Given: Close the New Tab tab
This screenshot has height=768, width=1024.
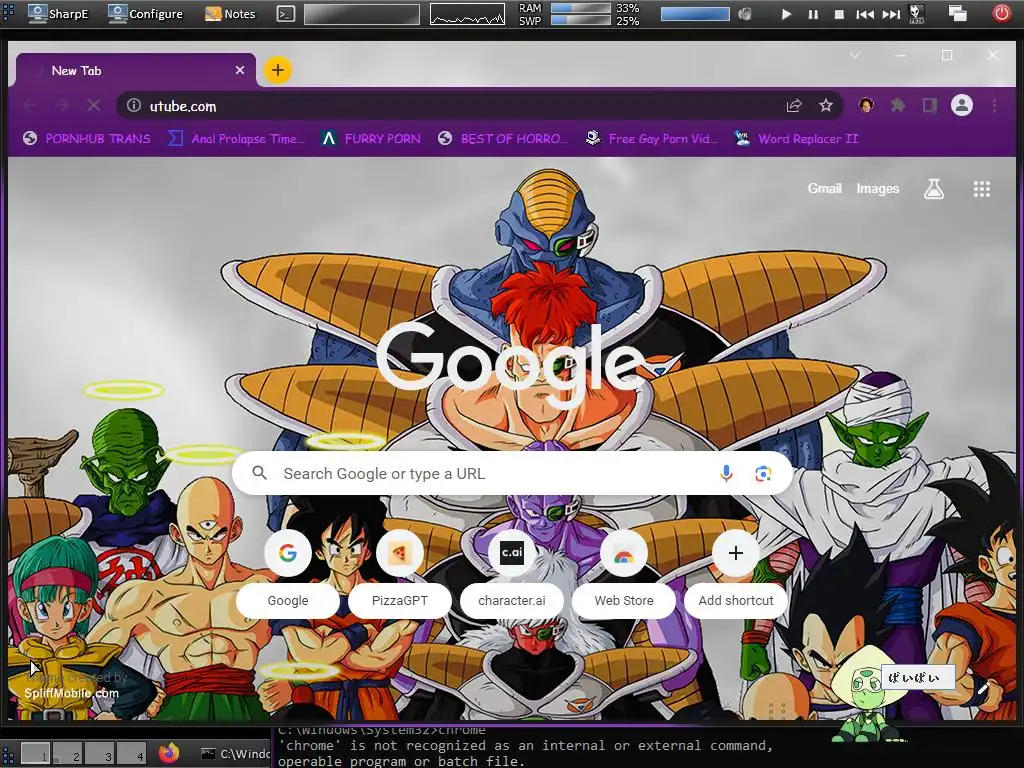Looking at the screenshot, I should pos(240,70).
